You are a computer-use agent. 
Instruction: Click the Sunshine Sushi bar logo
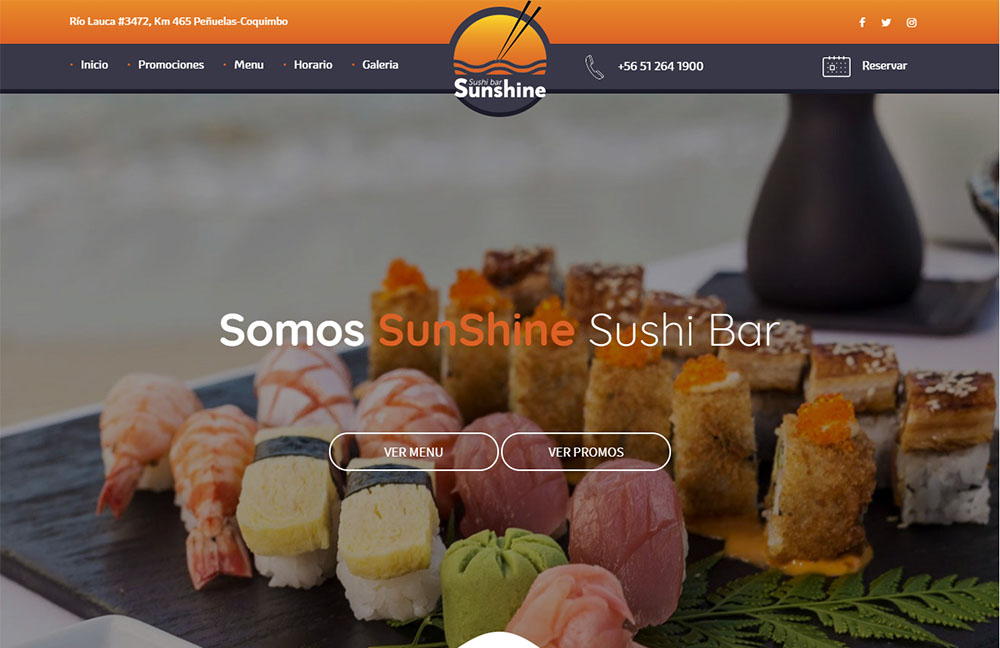[x=499, y=61]
